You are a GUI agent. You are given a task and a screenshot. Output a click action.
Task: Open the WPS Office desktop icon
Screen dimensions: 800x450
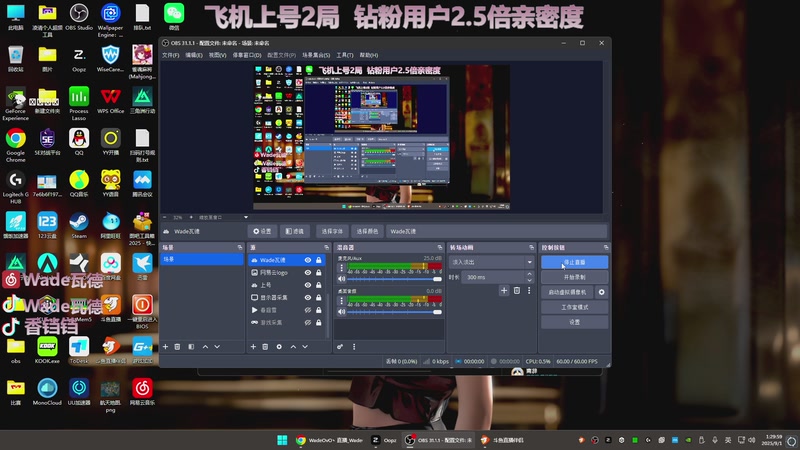(x=110, y=101)
